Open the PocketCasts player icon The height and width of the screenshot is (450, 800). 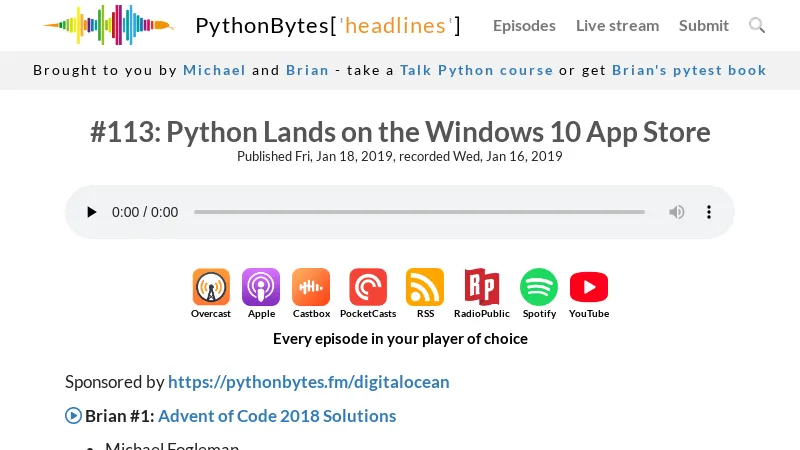[x=368, y=287]
